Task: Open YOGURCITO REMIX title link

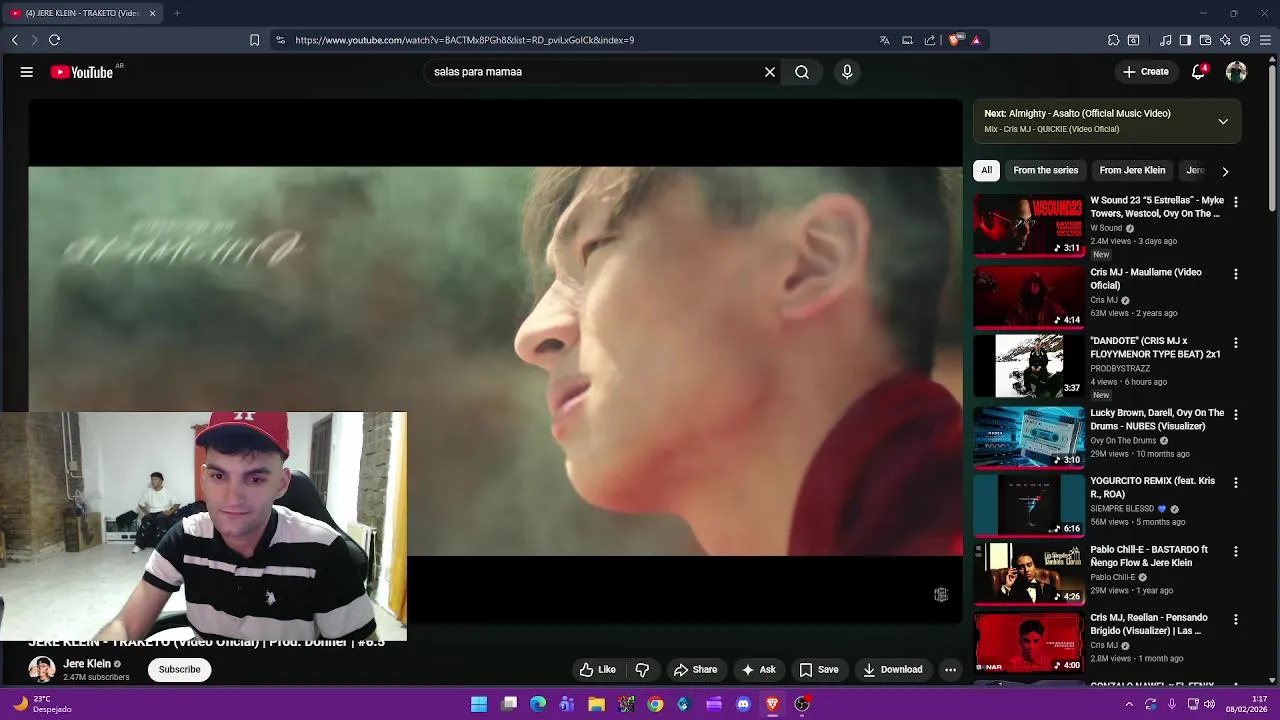Action: point(1152,487)
